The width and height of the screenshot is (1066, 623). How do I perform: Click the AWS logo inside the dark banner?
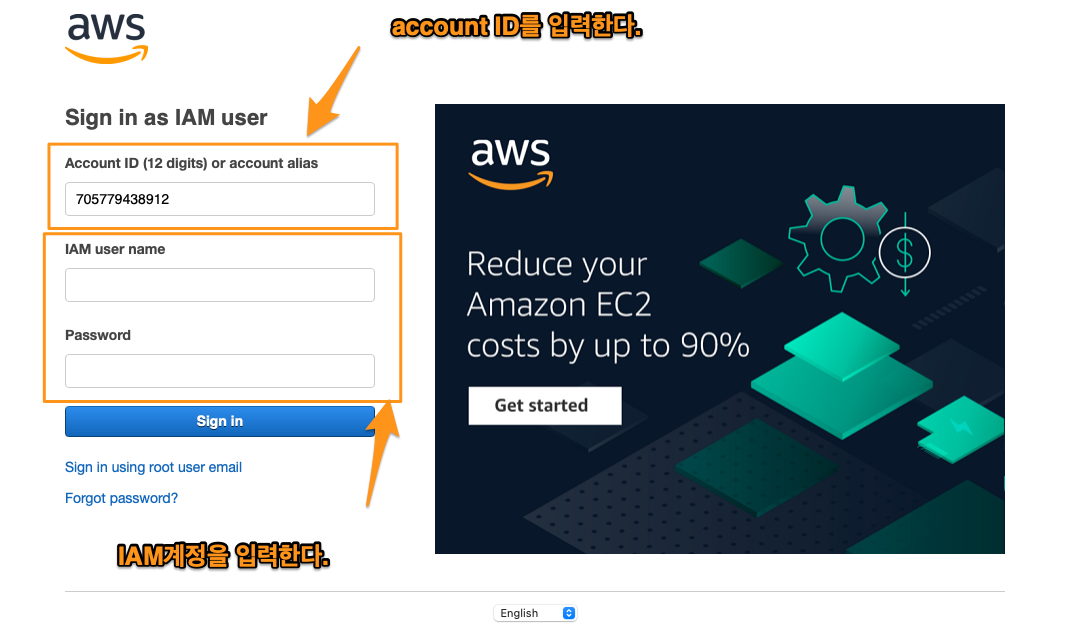pyautogui.click(x=511, y=163)
